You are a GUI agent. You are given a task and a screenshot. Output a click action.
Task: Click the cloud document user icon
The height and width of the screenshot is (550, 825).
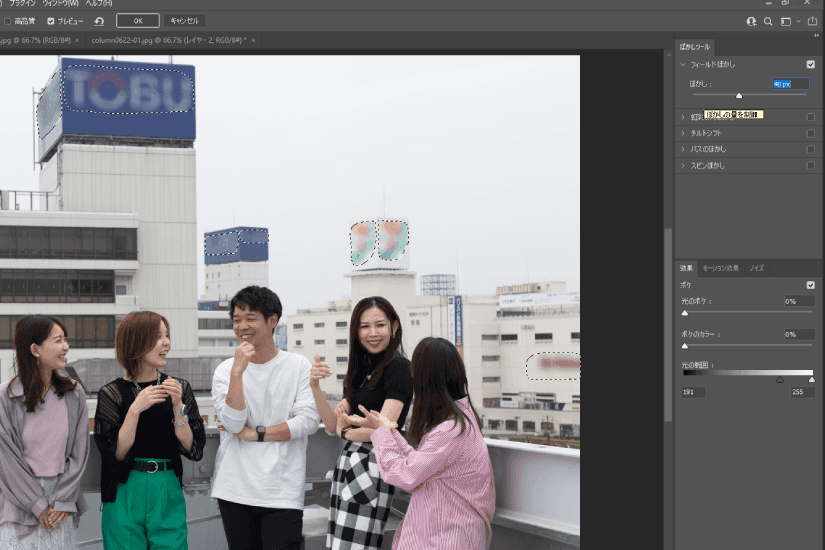[751, 21]
